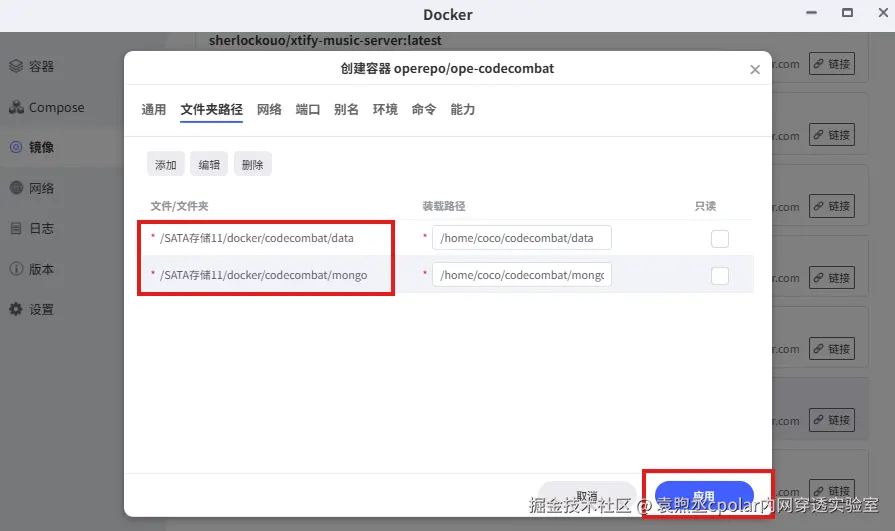Open the 别名 tab

346,109
